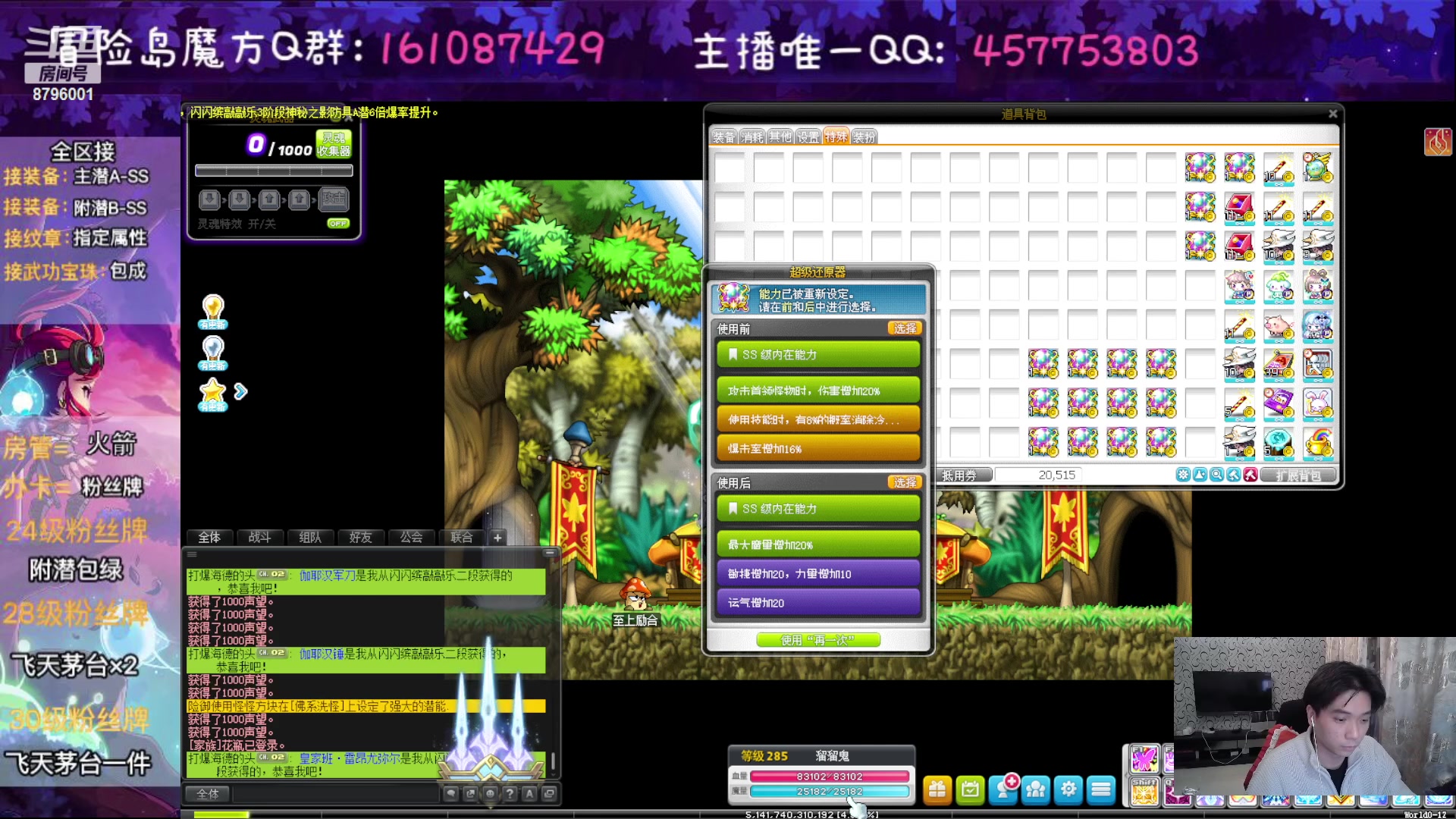This screenshot has height=819, width=1456.
Task: Click the inventory magnifier search icon
Action: pos(1217,475)
